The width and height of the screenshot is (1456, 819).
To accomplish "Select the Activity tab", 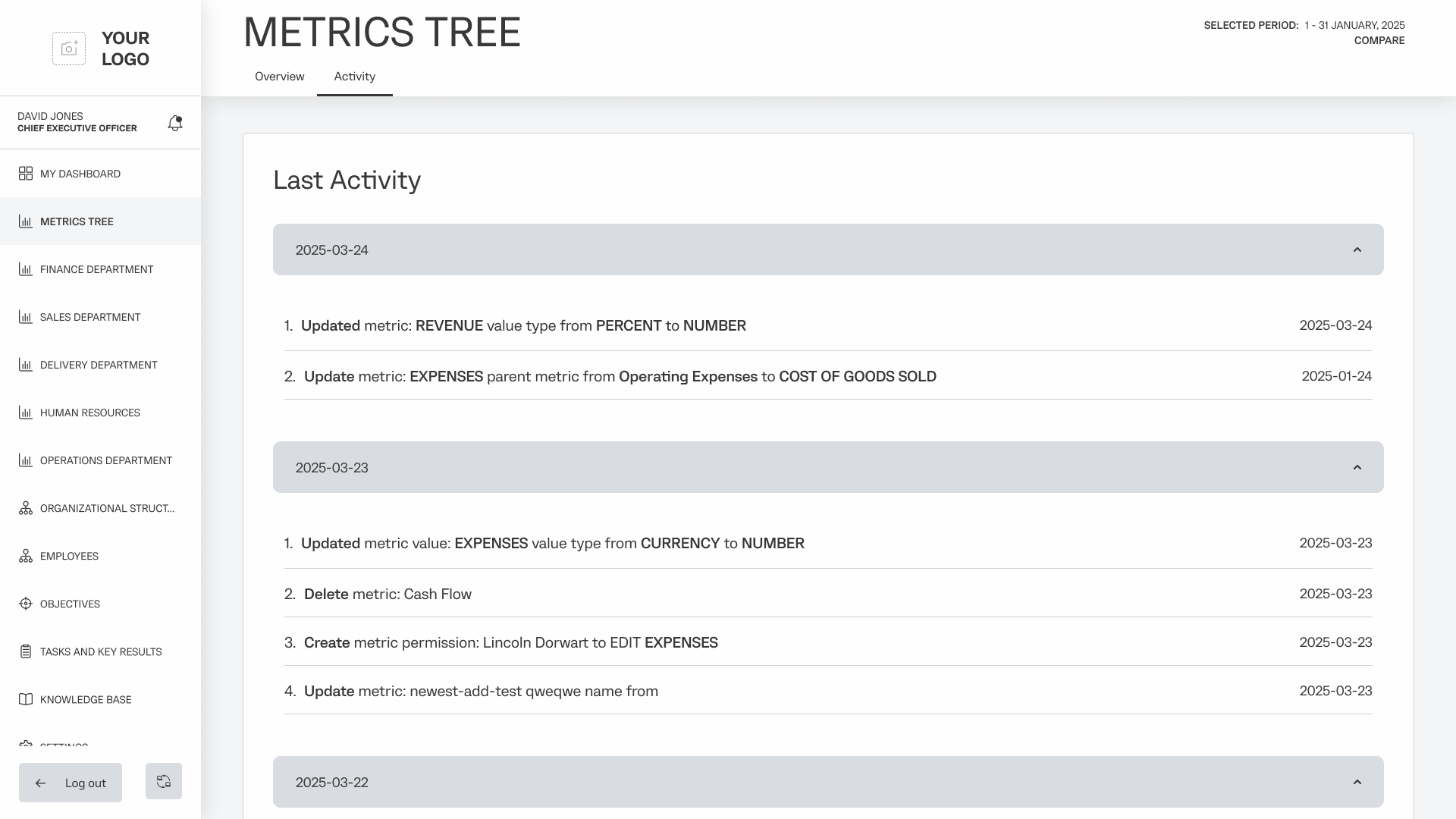I will click(x=354, y=77).
